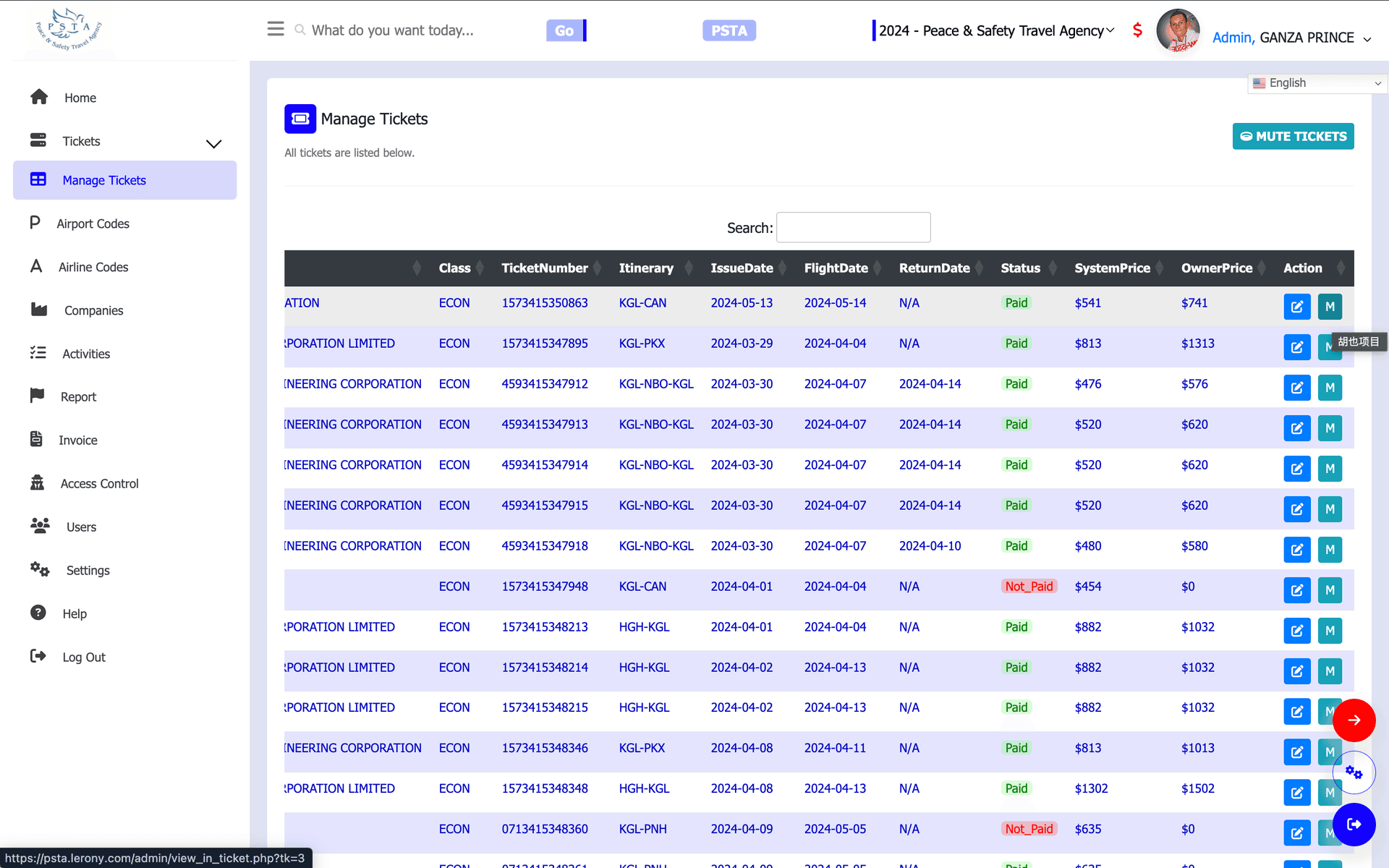This screenshot has height=868, width=1389.
Task: Sort table by OwnerPrice column
Action: (1223, 268)
